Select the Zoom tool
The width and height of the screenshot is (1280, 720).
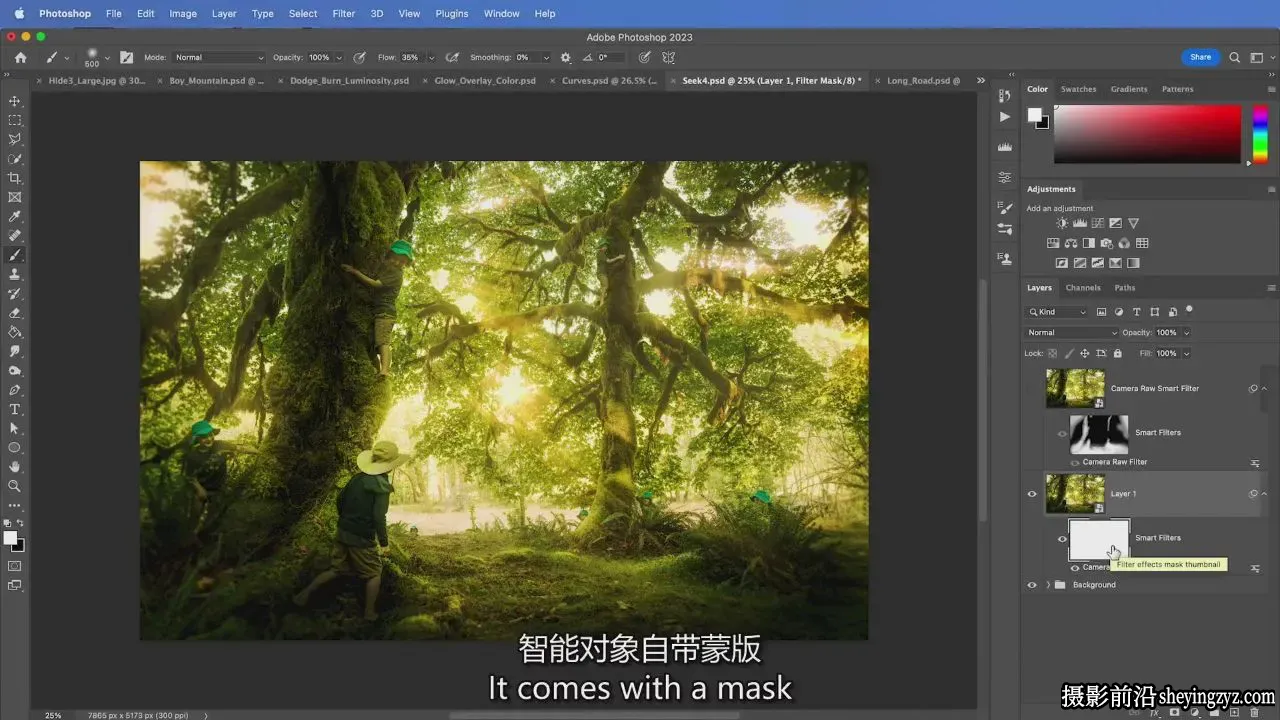tap(15, 486)
